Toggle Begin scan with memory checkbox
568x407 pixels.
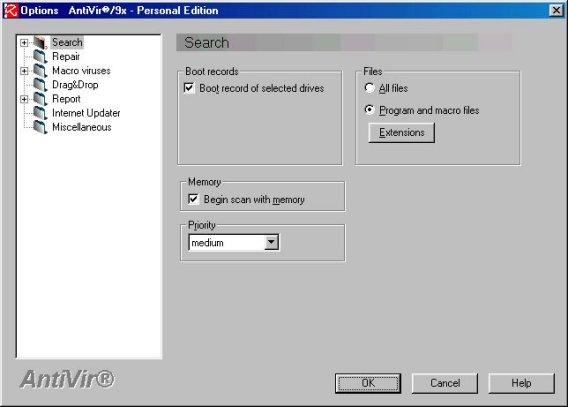coord(193,199)
